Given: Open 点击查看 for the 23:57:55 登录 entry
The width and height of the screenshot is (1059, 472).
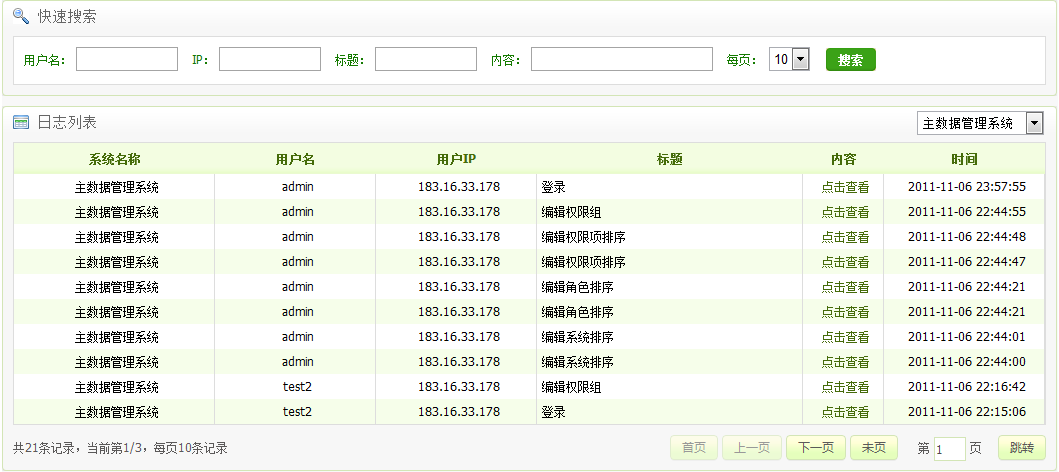Looking at the screenshot, I should pos(845,187).
